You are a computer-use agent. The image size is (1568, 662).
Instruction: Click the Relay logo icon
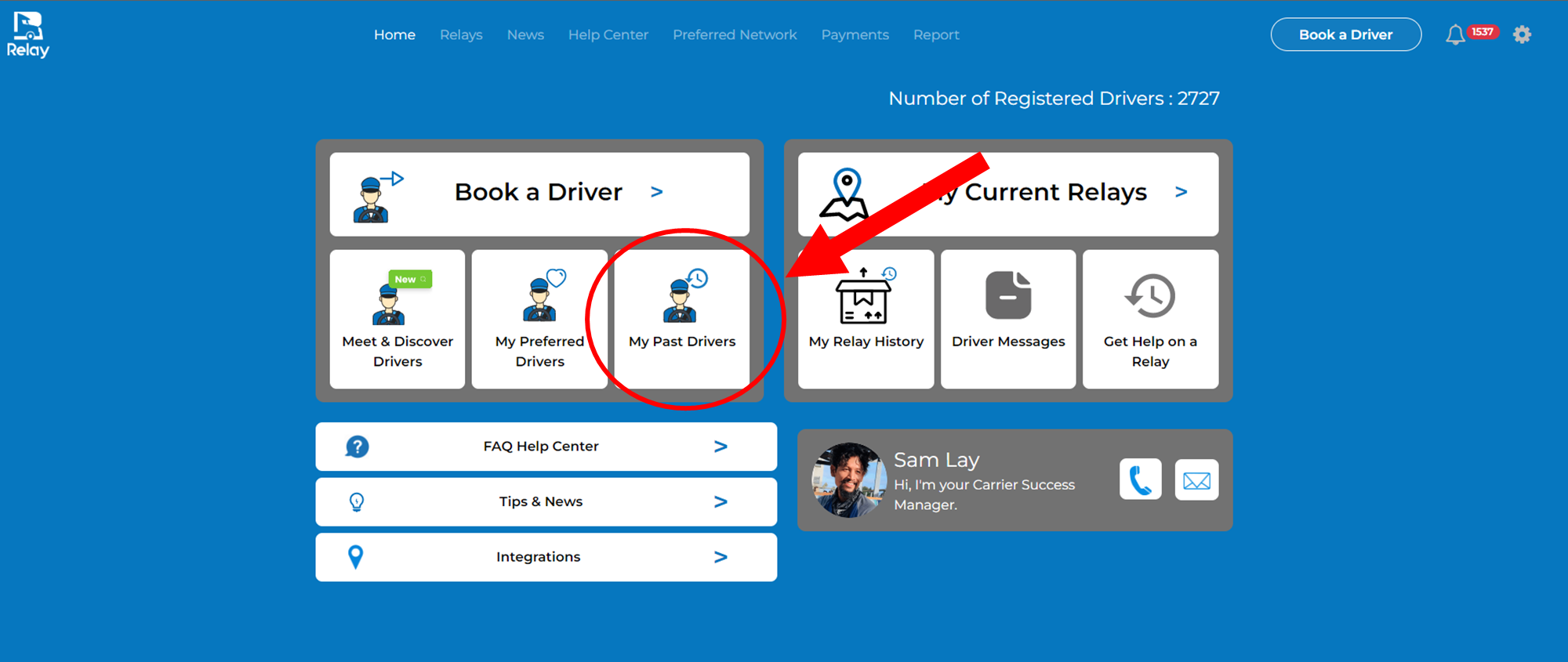(x=27, y=35)
